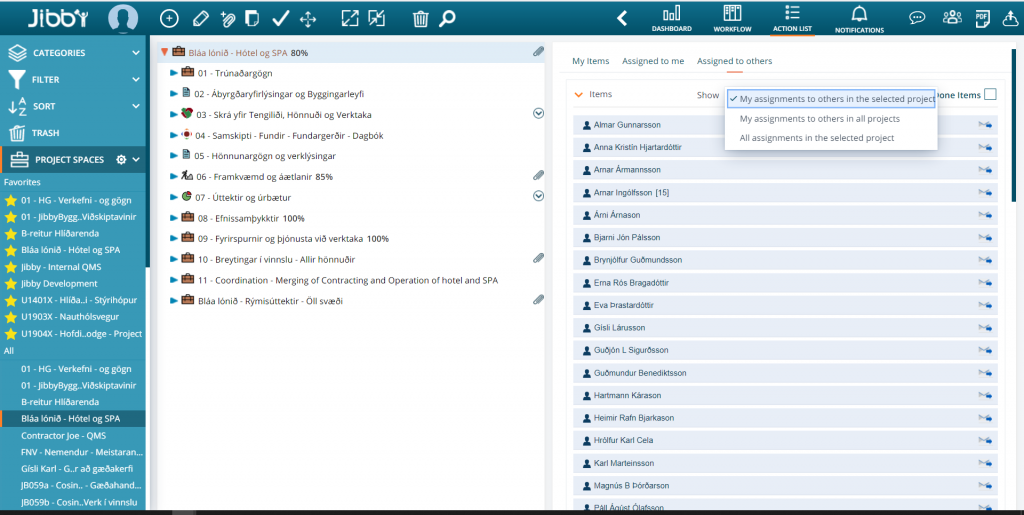Click the checkmark mark-done toolbar icon
This screenshot has width=1024, height=515.
[x=280, y=19]
